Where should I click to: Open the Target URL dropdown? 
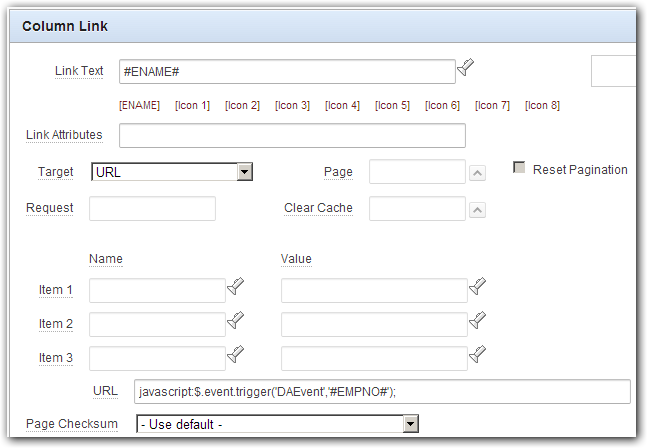[172, 172]
